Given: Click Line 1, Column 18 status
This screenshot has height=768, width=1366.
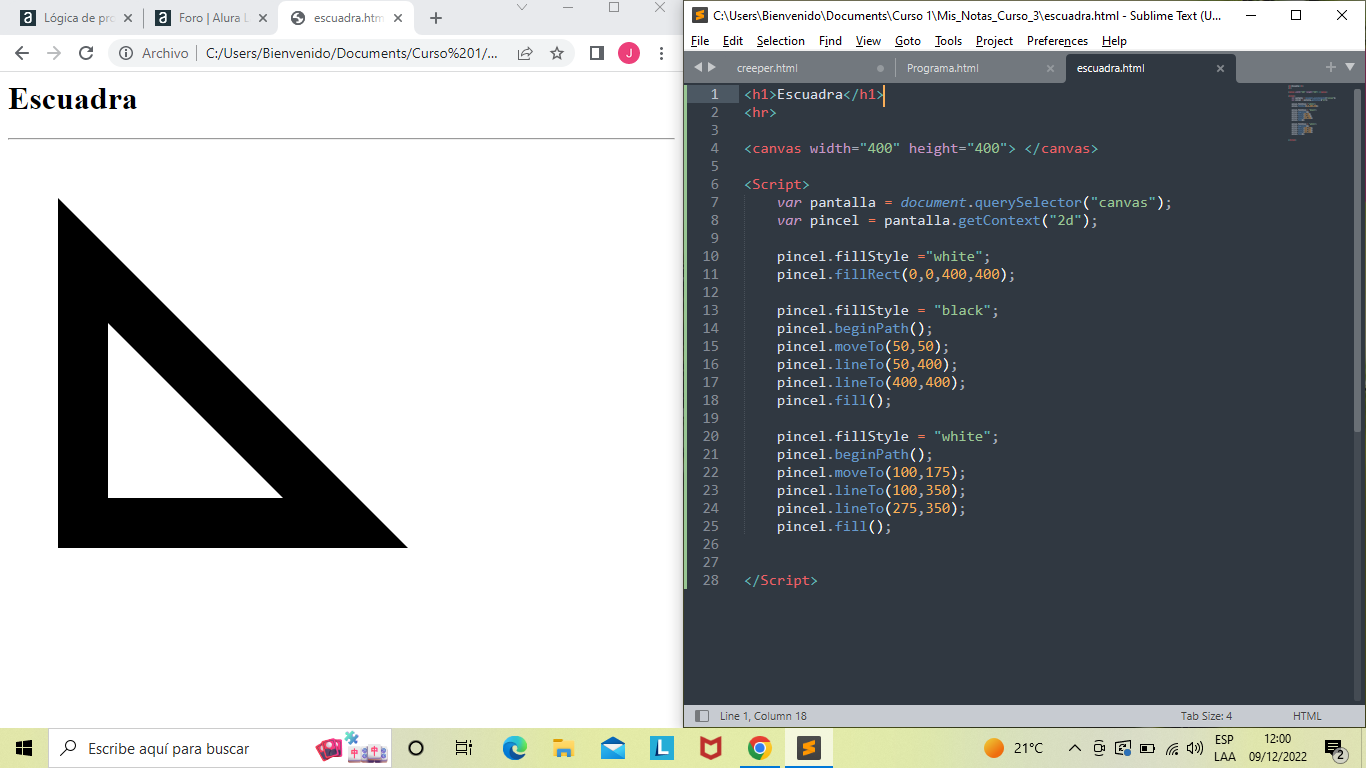Looking at the screenshot, I should [763, 716].
